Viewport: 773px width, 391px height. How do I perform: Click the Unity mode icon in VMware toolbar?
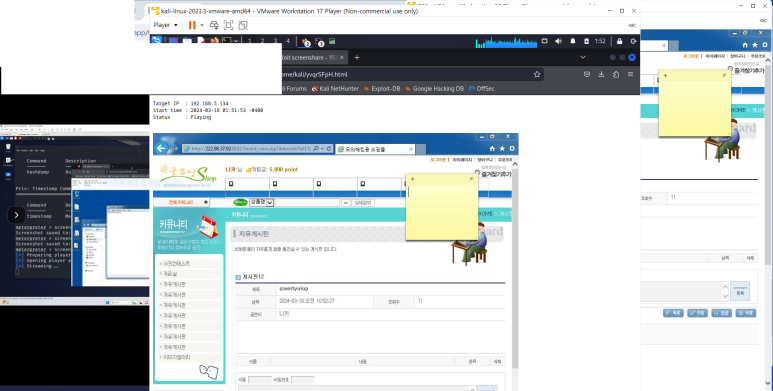coord(243,25)
